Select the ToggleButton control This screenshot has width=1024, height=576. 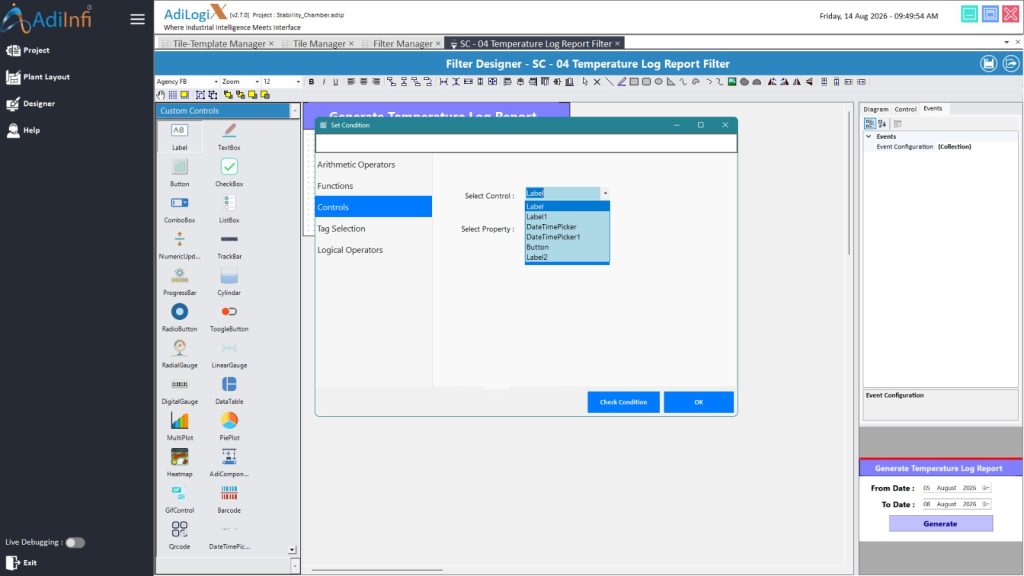tap(229, 318)
